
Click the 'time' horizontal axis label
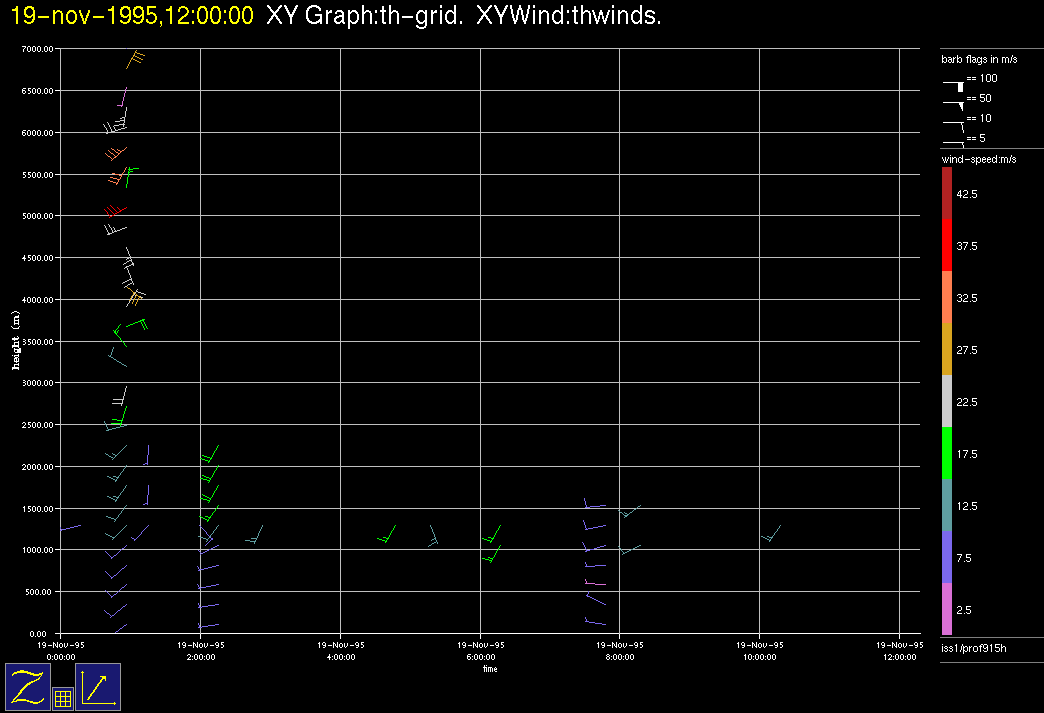coord(490,669)
